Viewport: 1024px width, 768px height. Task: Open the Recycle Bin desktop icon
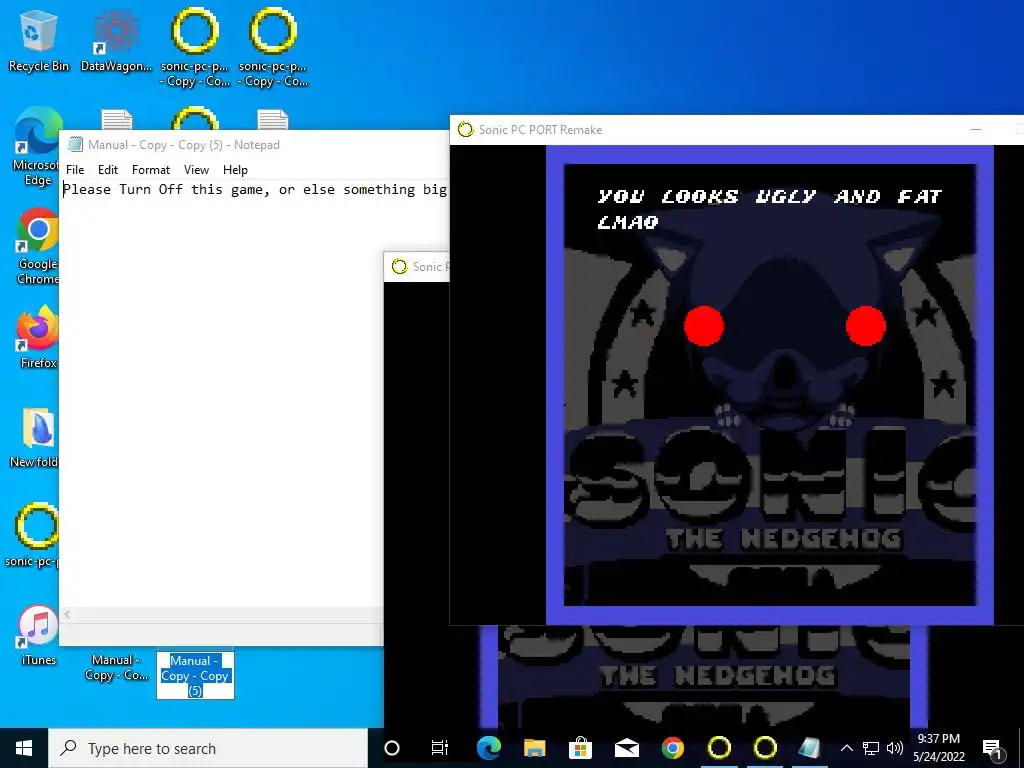[x=38, y=40]
